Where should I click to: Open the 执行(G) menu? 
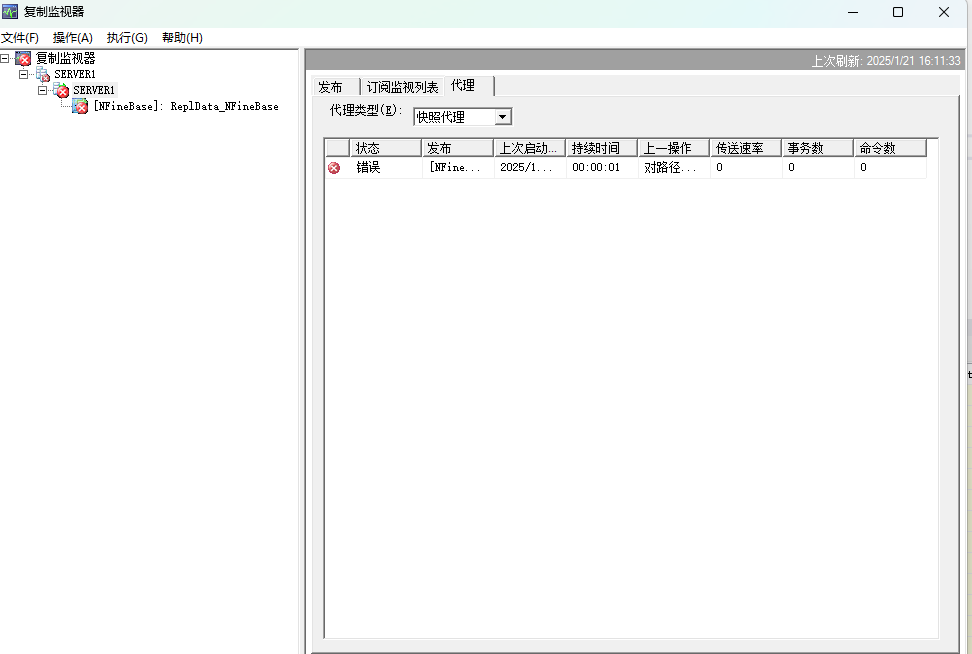pyautogui.click(x=127, y=38)
